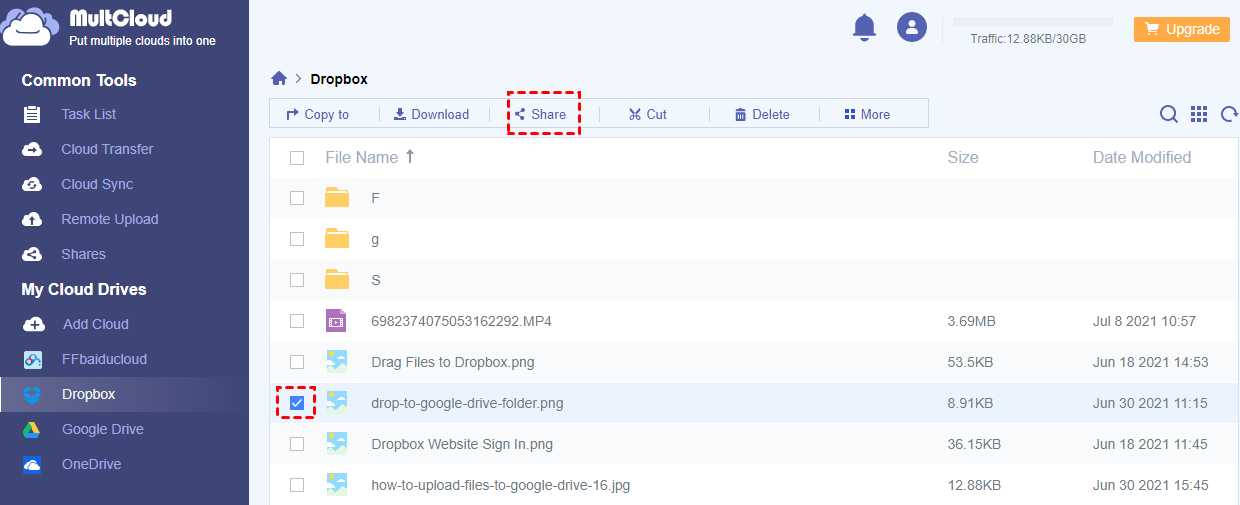Click image icon of how-to-upload-files-to-google-drive-16.jpg
The image size is (1240, 505).
point(336,484)
